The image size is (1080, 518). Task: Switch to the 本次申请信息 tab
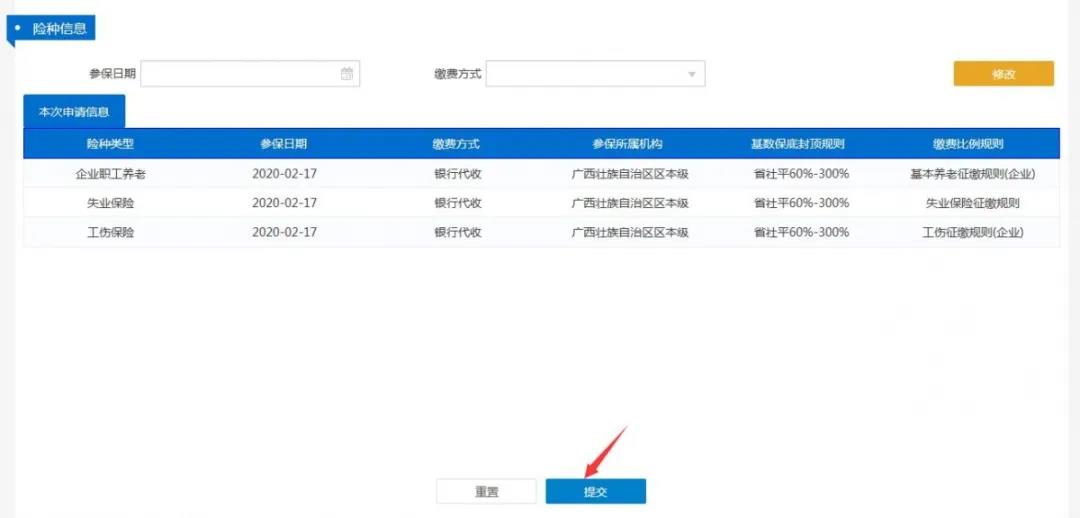(74, 112)
